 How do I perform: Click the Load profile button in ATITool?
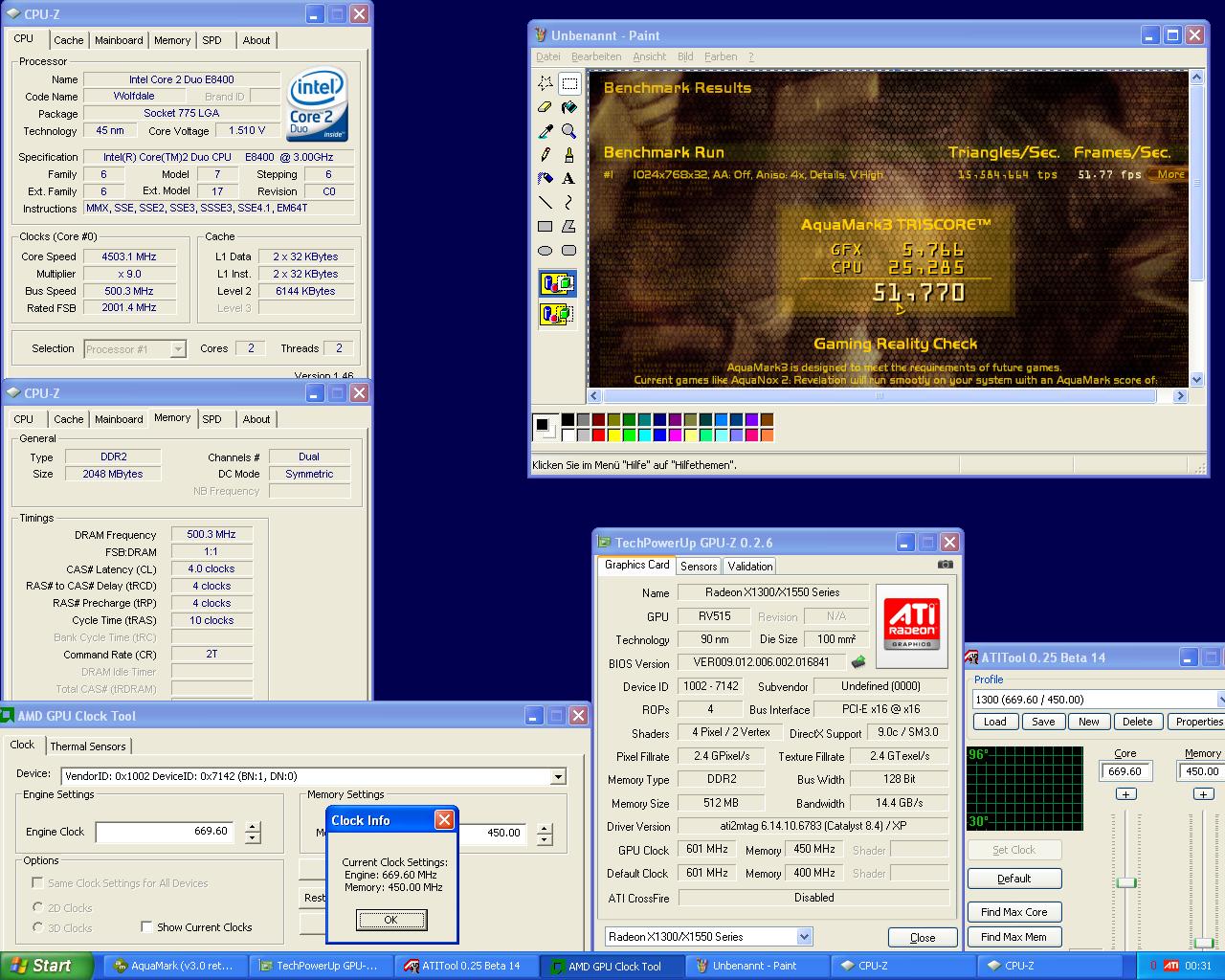click(x=995, y=722)
